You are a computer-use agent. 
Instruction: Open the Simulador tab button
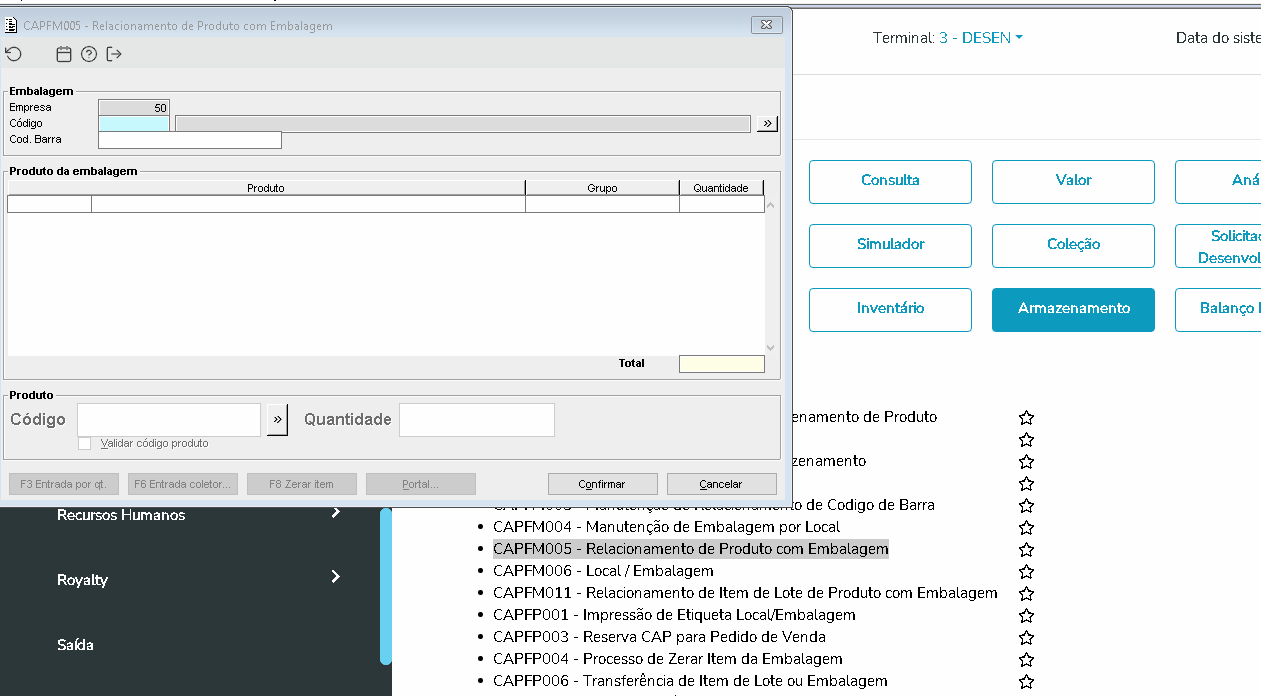coord(890,245)
